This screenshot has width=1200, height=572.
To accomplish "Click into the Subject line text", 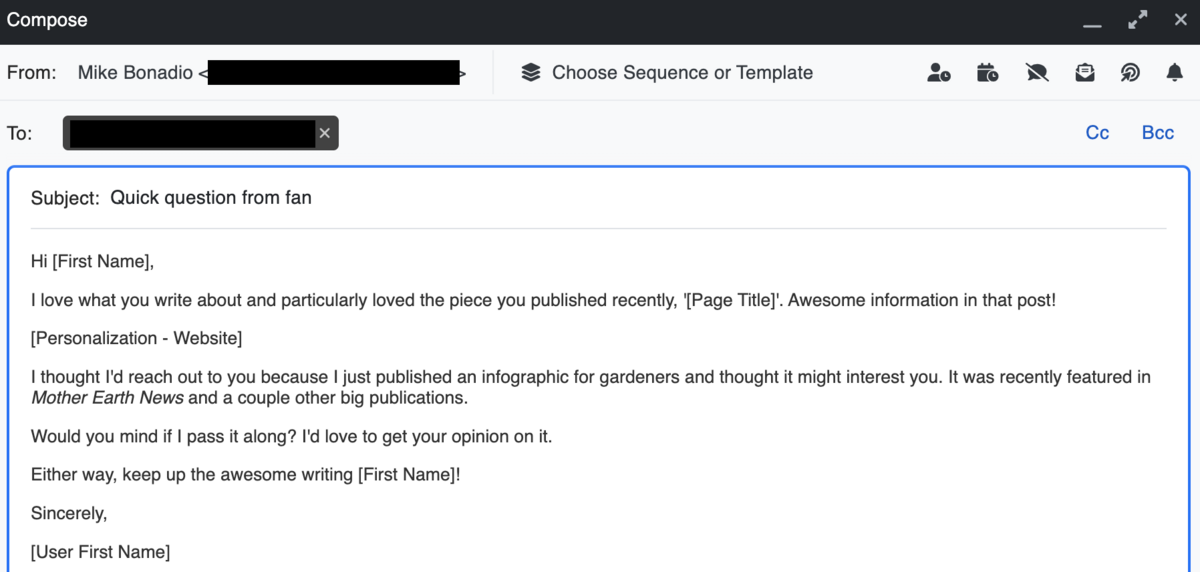I will [211, 198].
